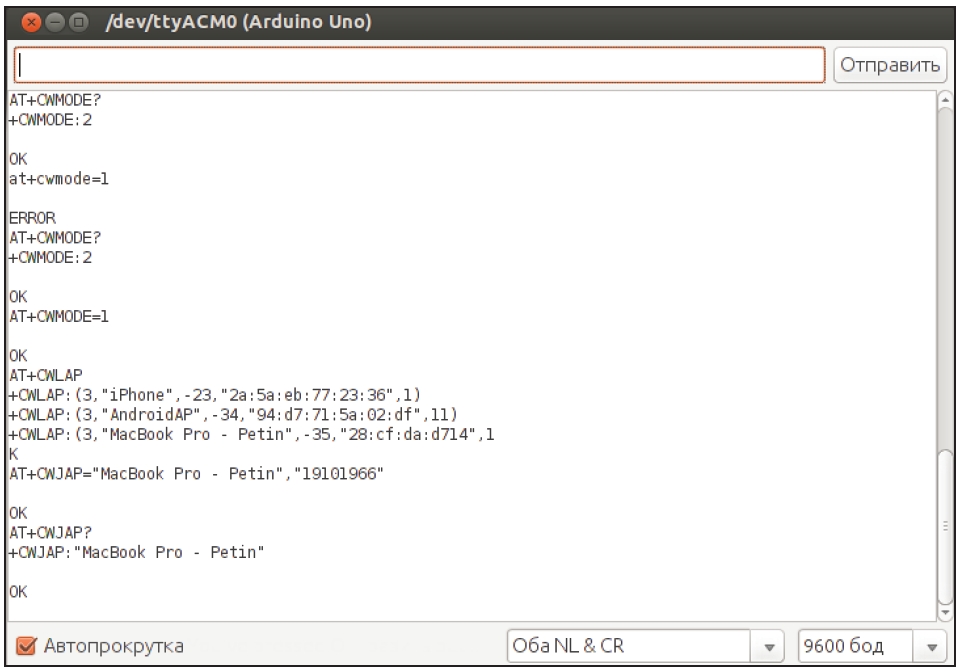This screenshot has height=671, width=964.
Task: Click the AT+CWLAP command line
Action: pyautogui.click(x=45, y=375)
